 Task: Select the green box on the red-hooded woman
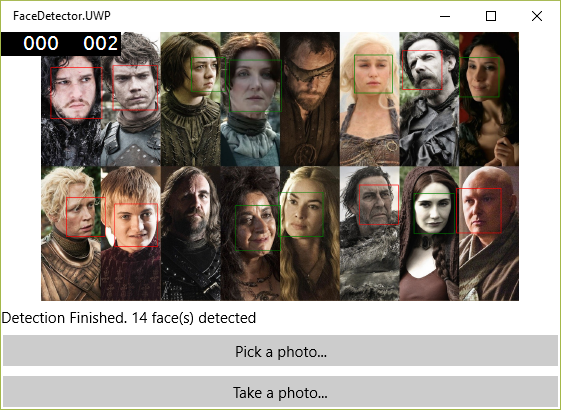(434, 214)
